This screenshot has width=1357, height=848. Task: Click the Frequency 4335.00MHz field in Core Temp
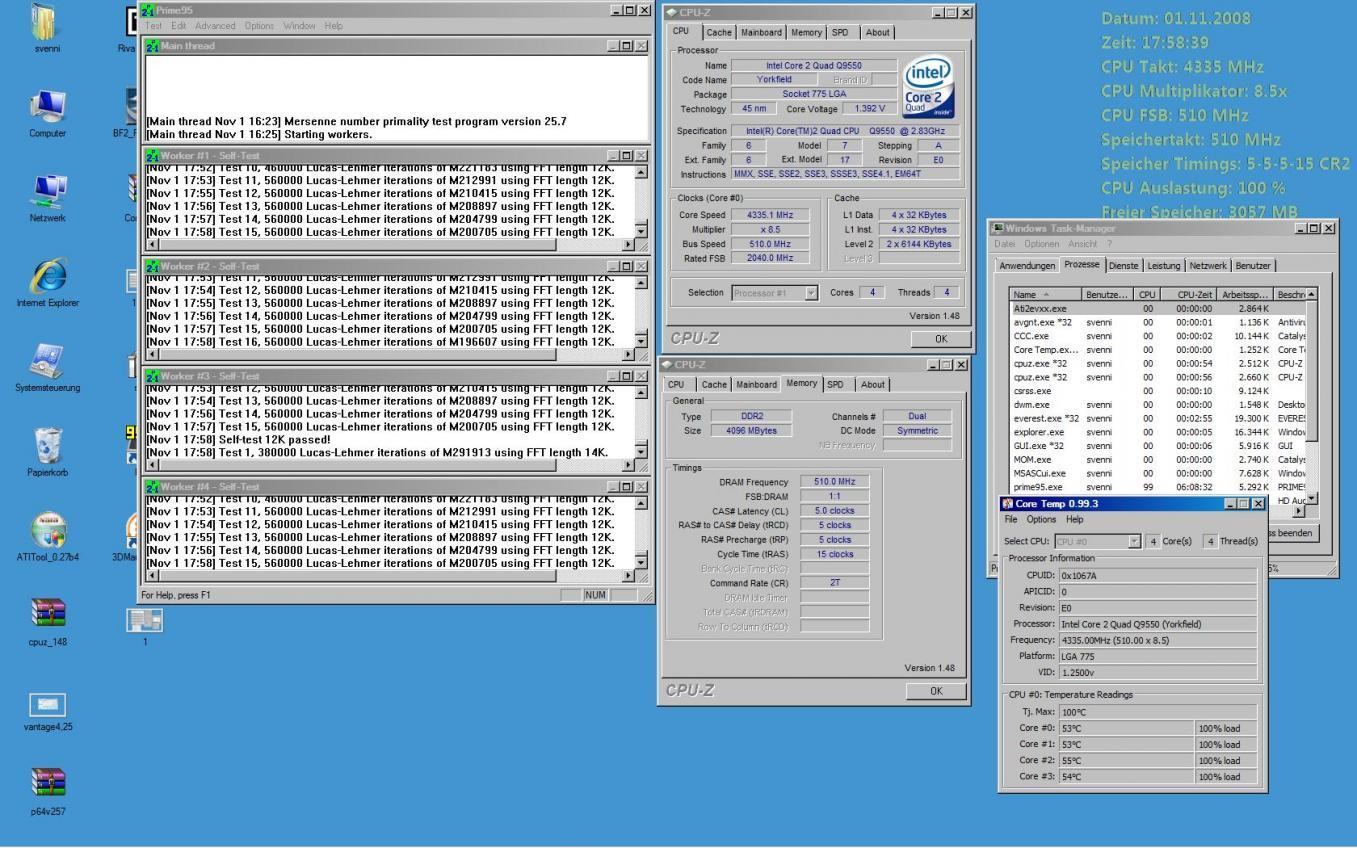[1157, 640]
